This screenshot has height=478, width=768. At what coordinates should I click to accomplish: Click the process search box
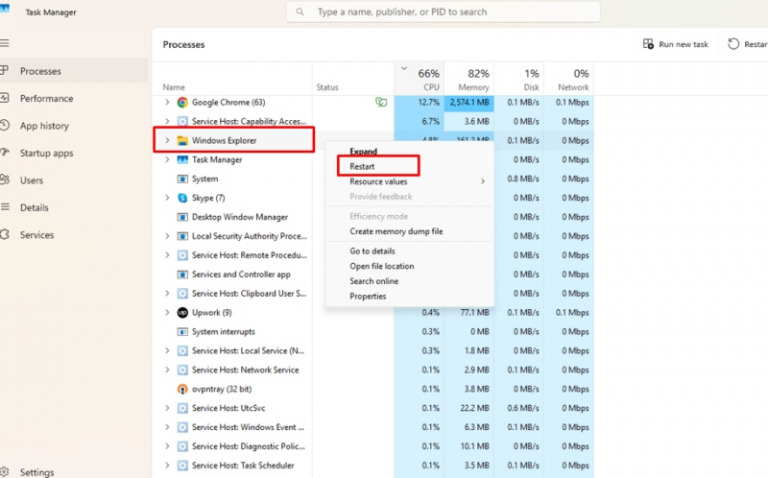click(x=443, y=12)
